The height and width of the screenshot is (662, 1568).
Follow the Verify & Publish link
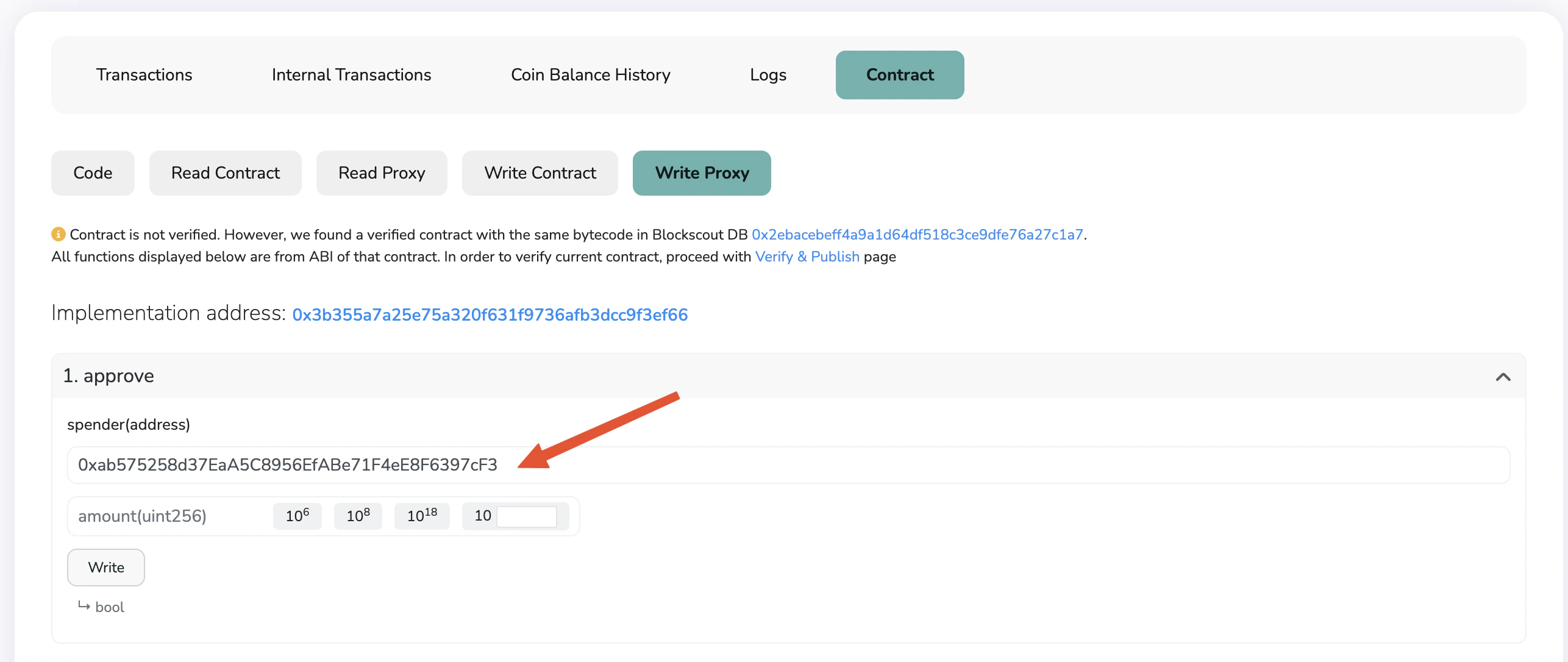click(807, 256)
